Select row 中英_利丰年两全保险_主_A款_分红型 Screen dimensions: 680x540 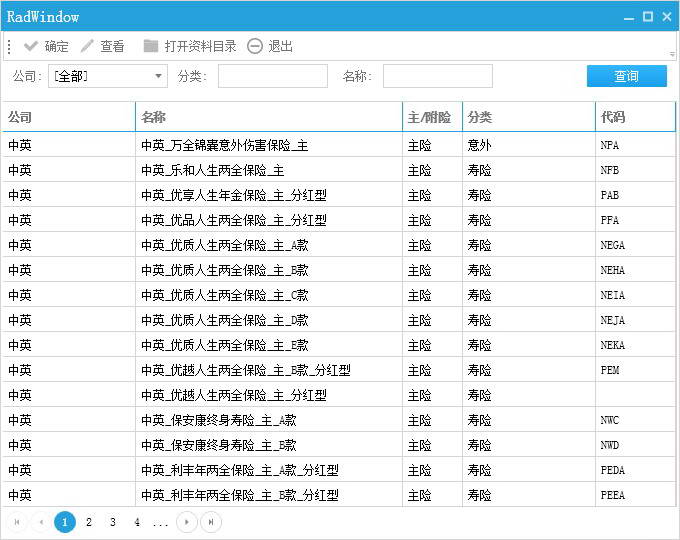click(x=339, y=470)
